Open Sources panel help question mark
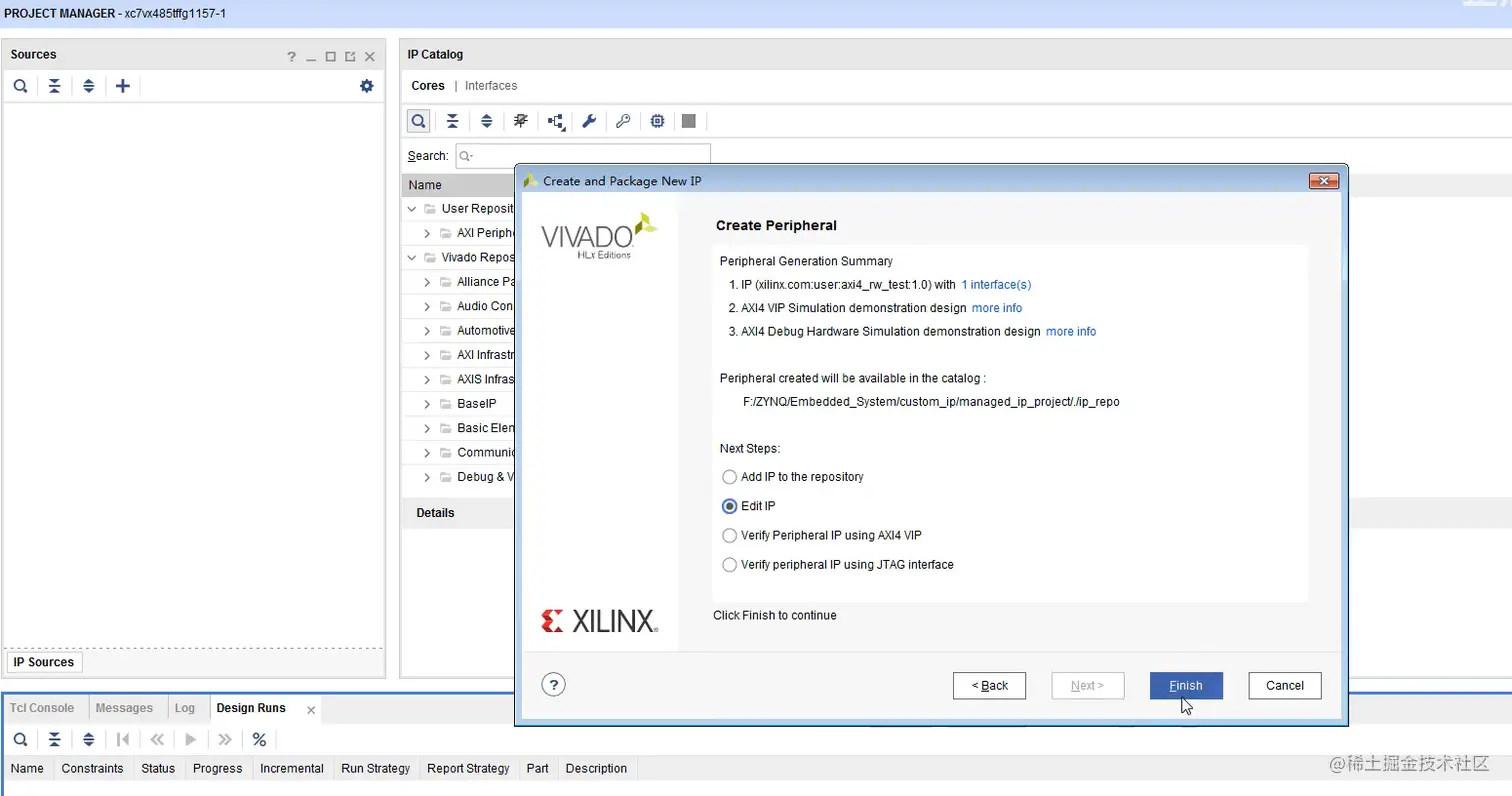This screenshot has height=796, width=1512. (292, 57)
